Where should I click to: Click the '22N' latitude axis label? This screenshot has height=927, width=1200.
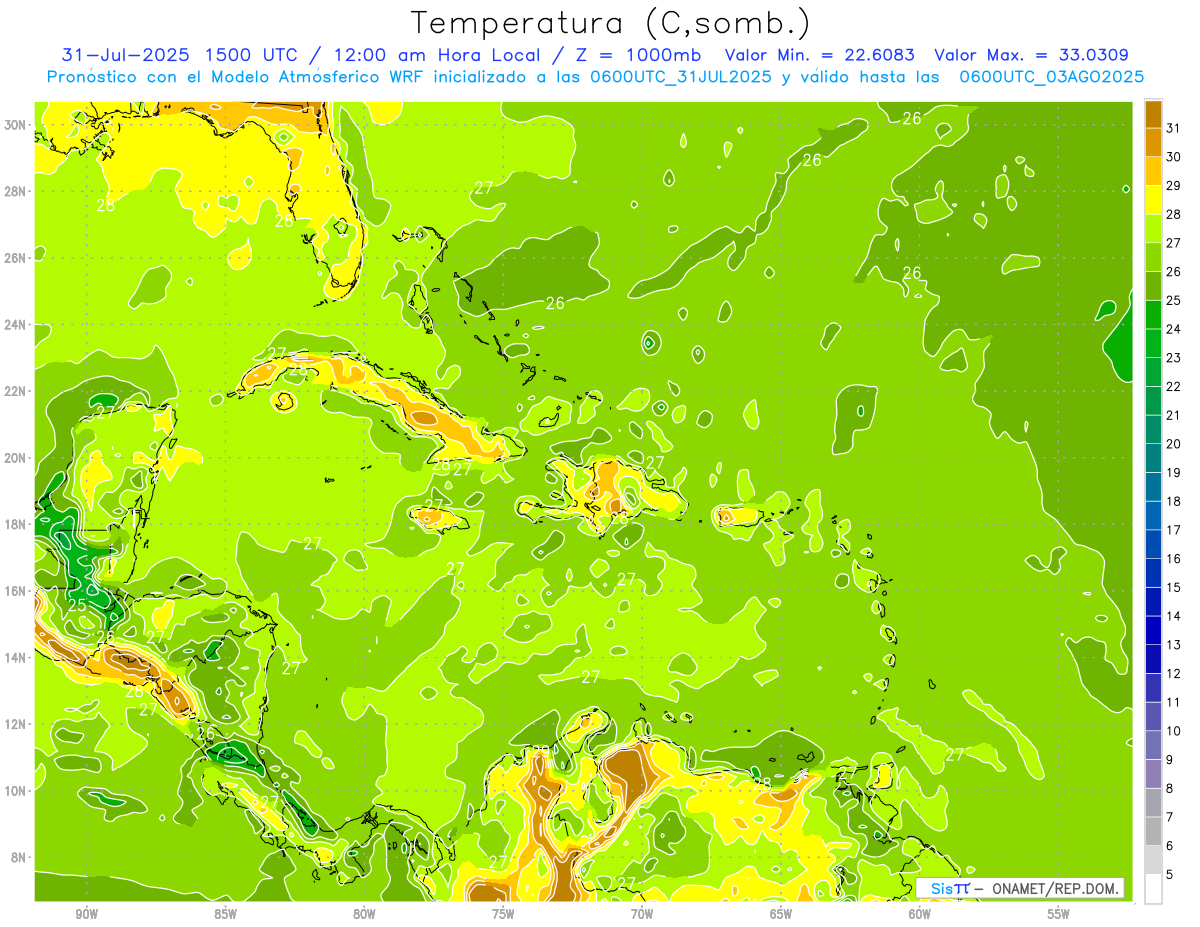click(x=15, y=391)
